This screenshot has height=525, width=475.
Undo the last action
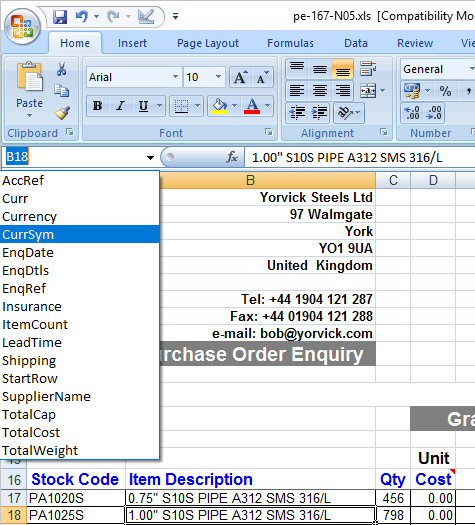pyautogui.click(x=81, y=16)
